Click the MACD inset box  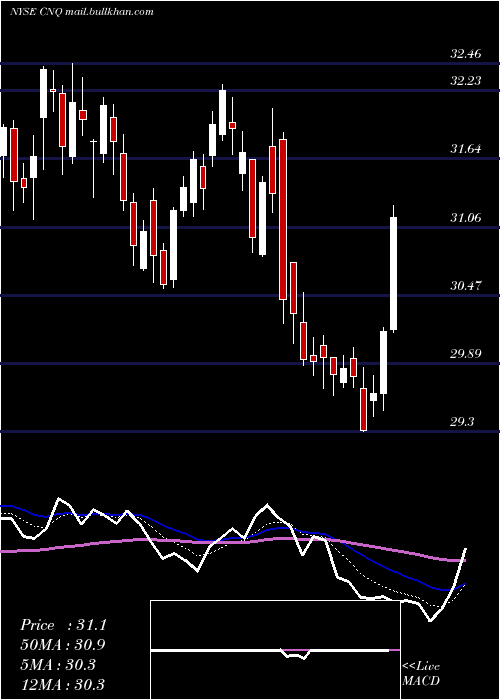(275, 650)
